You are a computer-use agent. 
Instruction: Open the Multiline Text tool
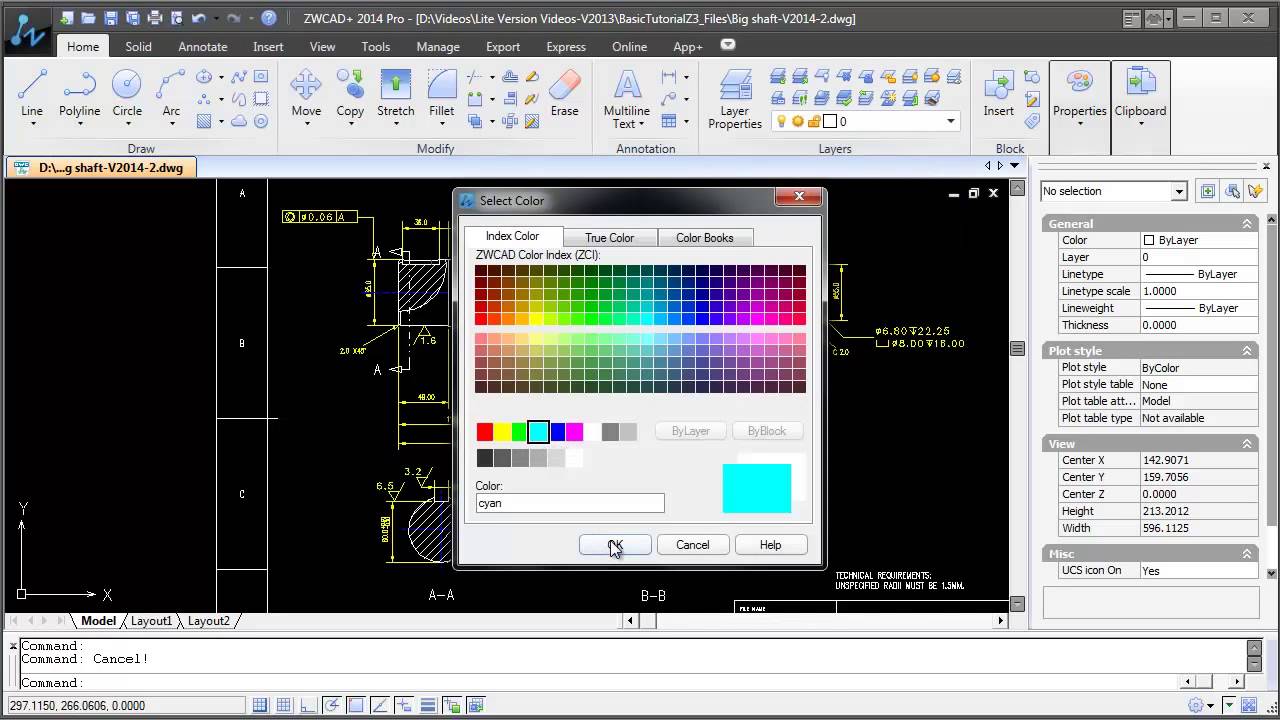coord(627,97)
